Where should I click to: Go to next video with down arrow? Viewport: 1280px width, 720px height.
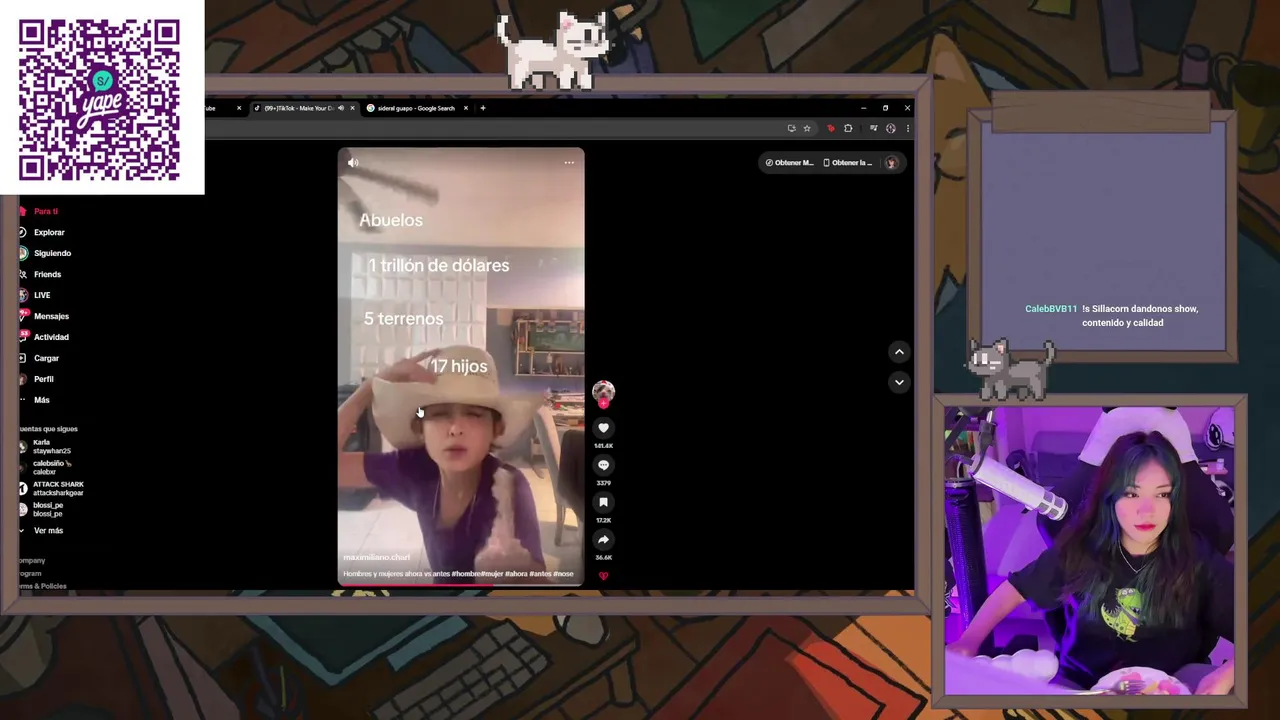(899, 381)
